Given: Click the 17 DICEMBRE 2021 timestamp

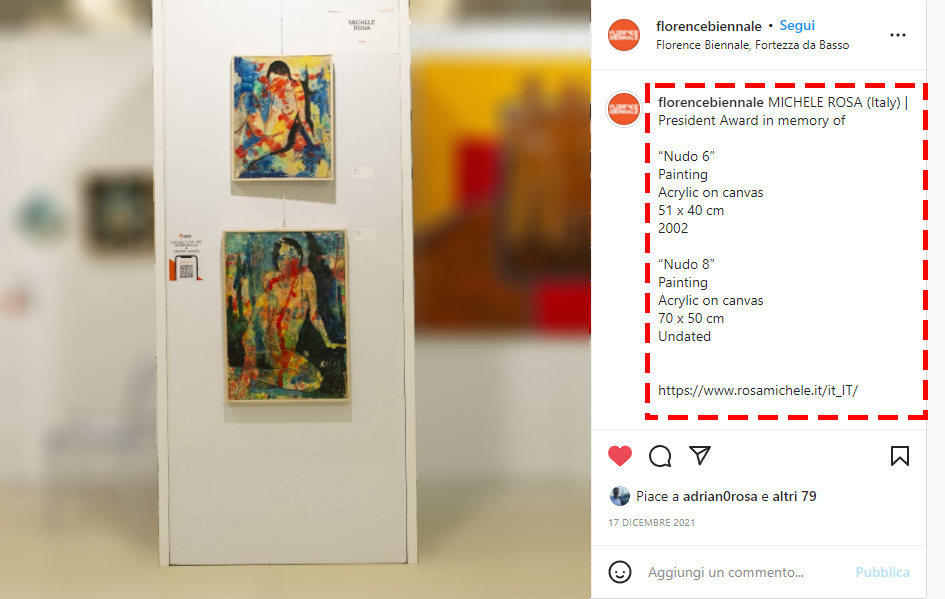Looking at the screenshot, I should [651, 522].
